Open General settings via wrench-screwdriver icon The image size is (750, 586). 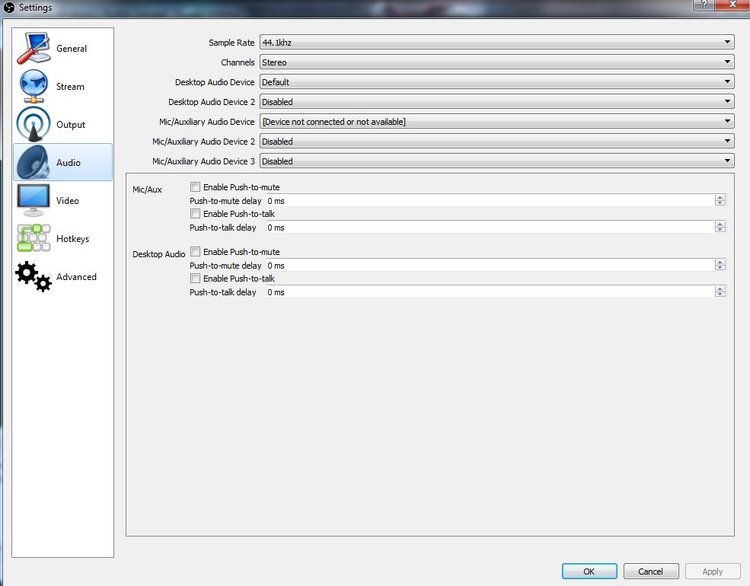pyautogui.click(x=33, y=48)
